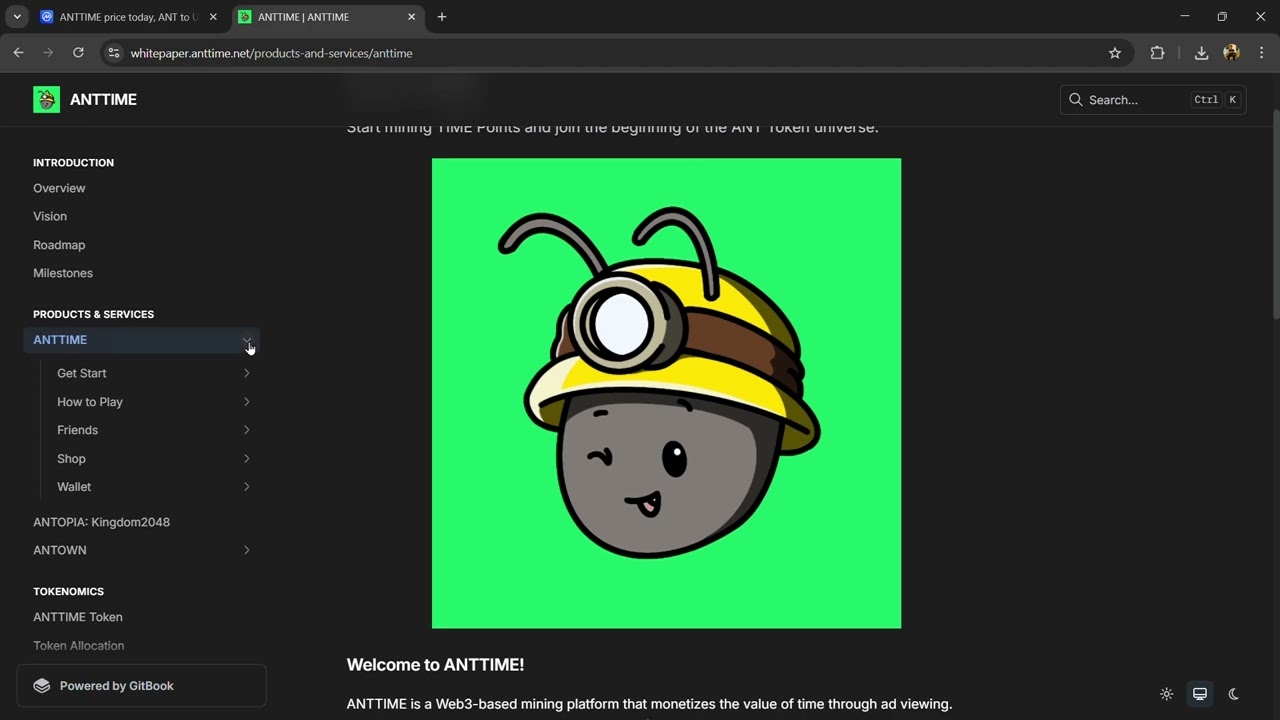Switch to light theme sun icon

(x=1166, y=694)
